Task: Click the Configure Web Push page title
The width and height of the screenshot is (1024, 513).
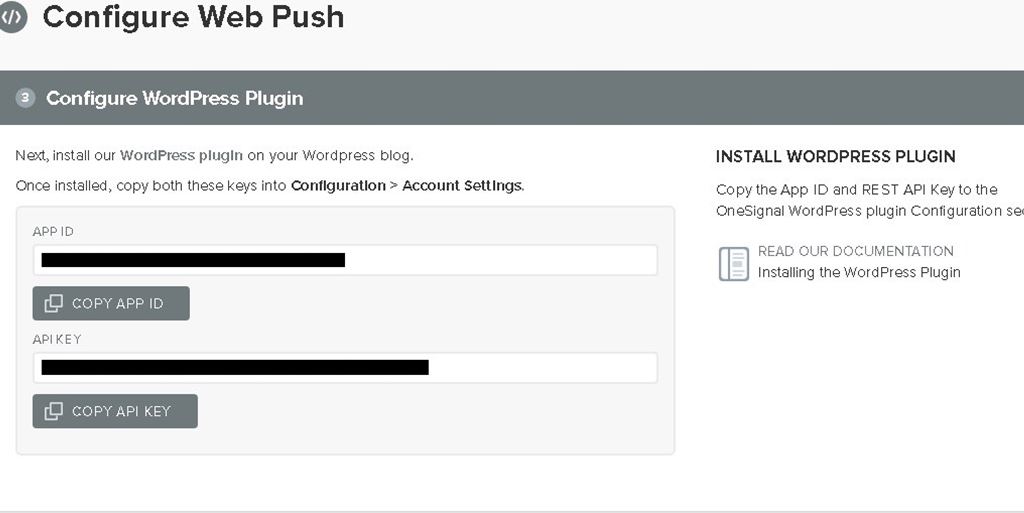Action: coord(193,17)
